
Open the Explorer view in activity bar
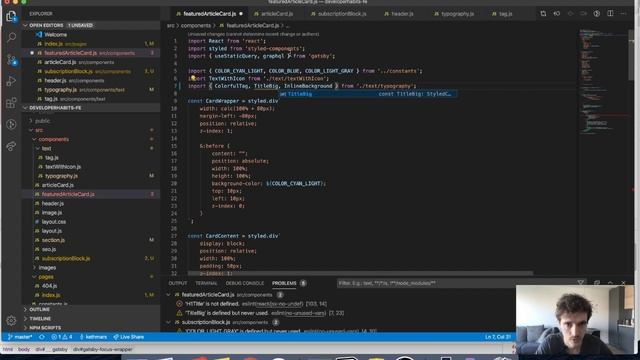[x=11, y=16]
